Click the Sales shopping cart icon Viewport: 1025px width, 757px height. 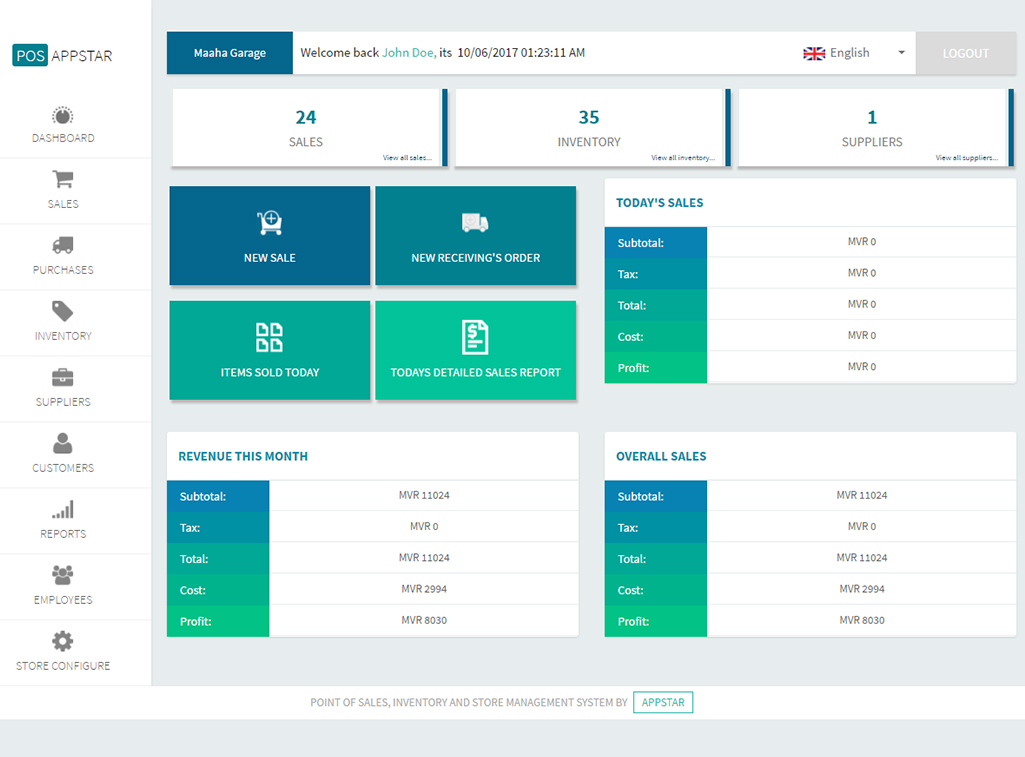click(63, 180)
